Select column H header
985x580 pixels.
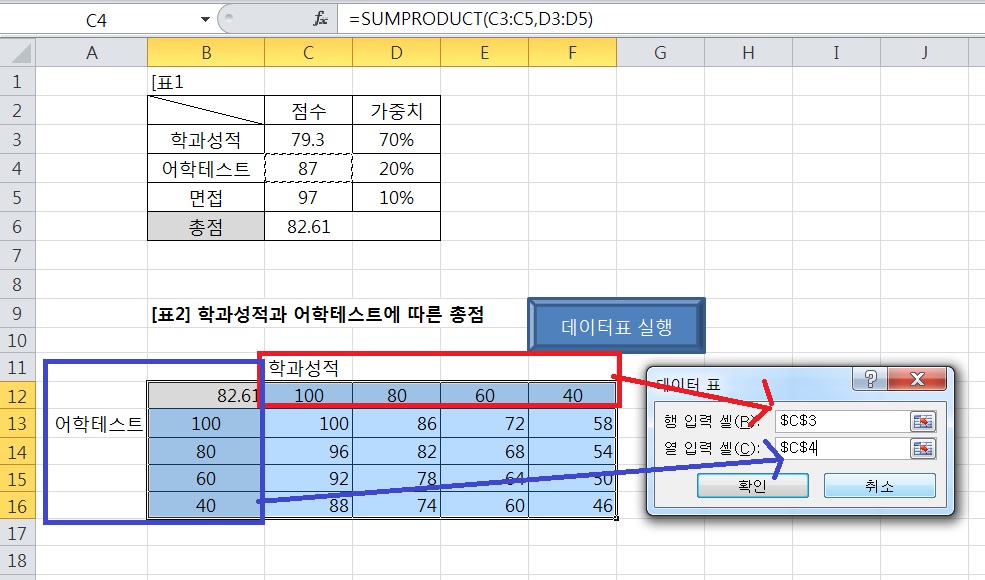(748, 53)
